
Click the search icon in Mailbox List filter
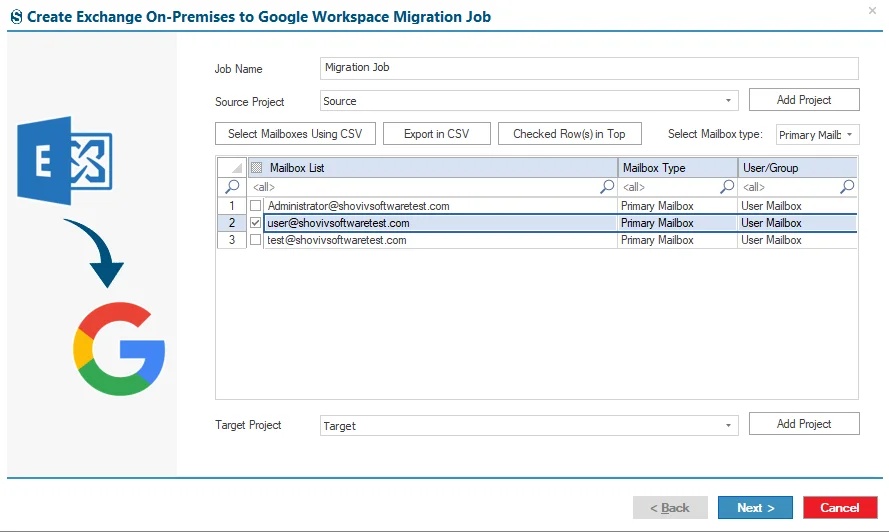607,186
